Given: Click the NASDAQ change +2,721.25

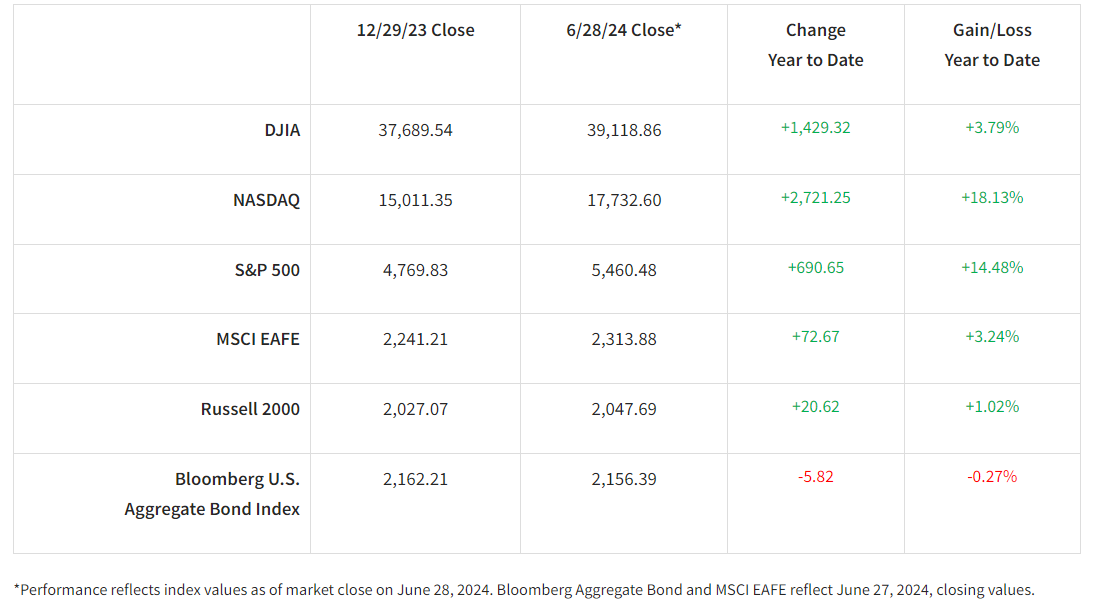Looking at the screenshot, I should tap(816, 197).
